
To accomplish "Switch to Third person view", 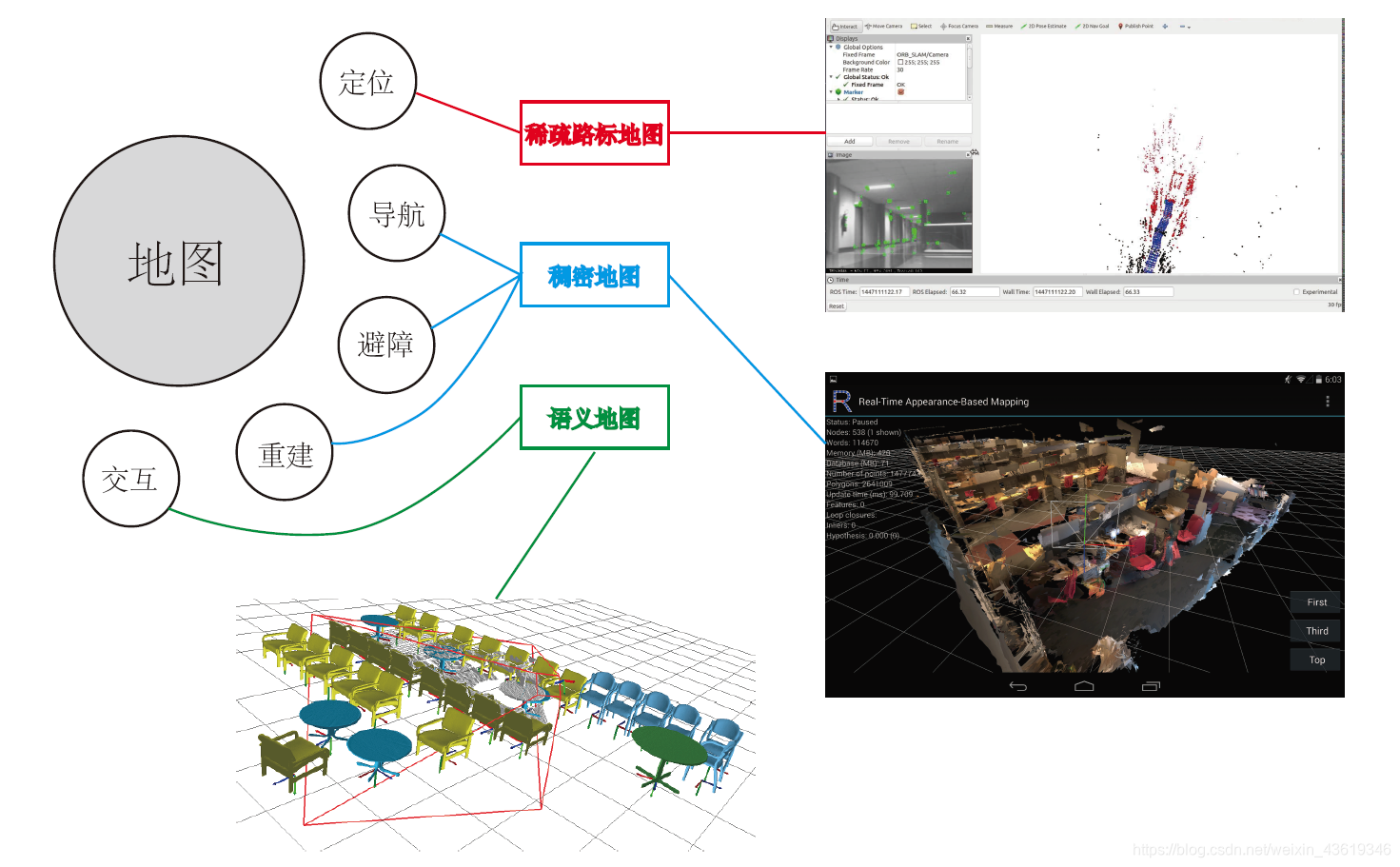I will (x=1316, y=631).
